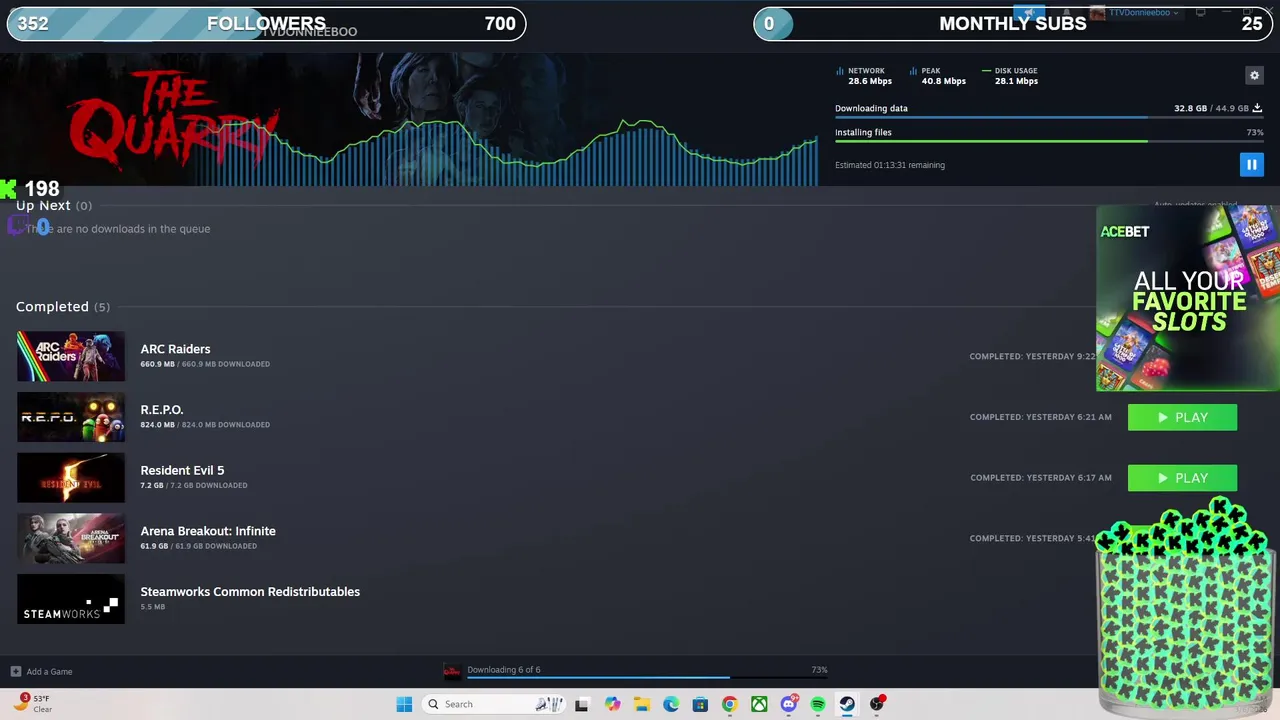Open Xbox app from taskbar
1280x720 pixels.
pyautogui.click(x=759, y=704)
